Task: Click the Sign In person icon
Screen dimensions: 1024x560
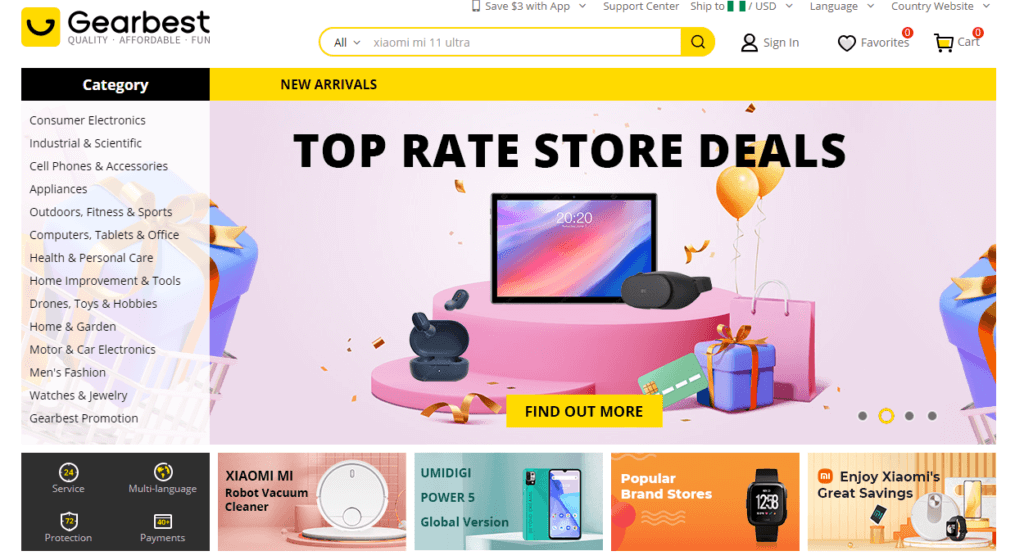Action: tap(749, 43)
